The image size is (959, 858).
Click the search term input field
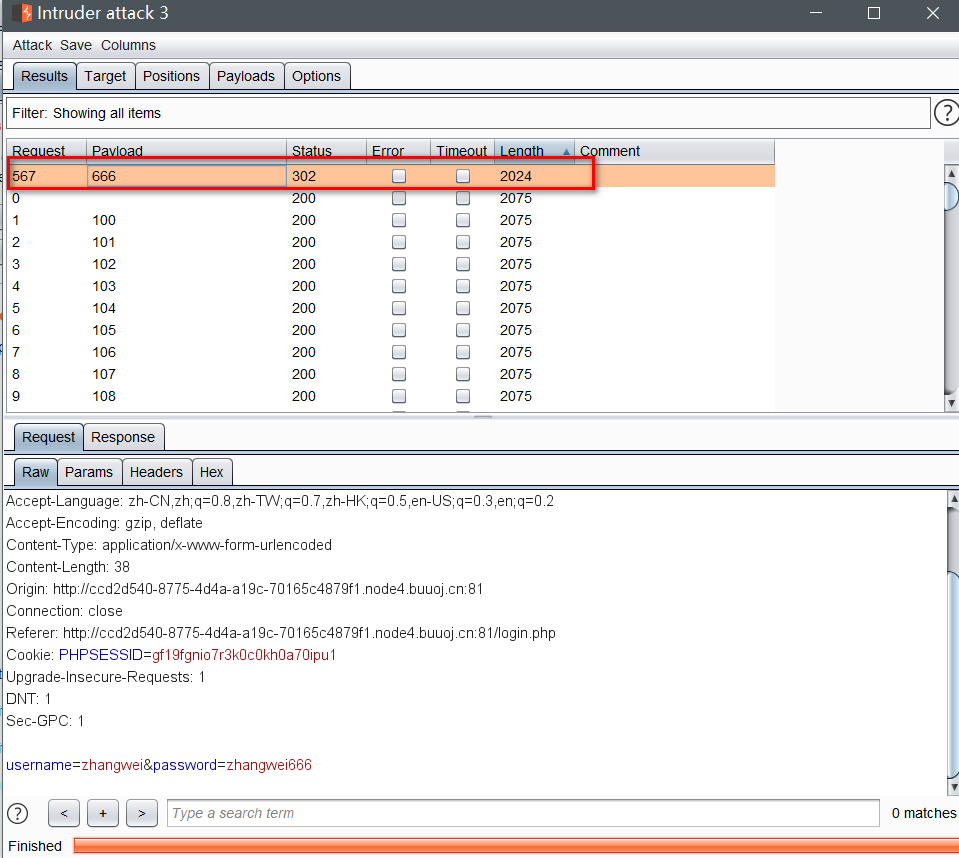pos(522,813)
